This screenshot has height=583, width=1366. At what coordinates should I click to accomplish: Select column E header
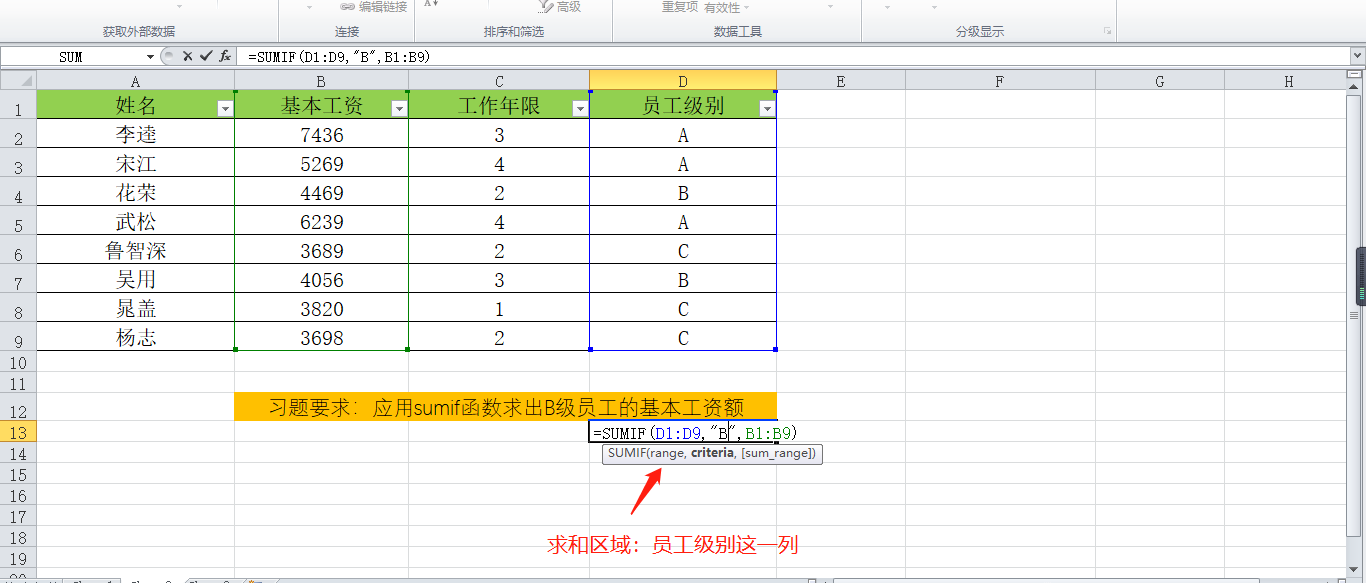click(841, 81)
